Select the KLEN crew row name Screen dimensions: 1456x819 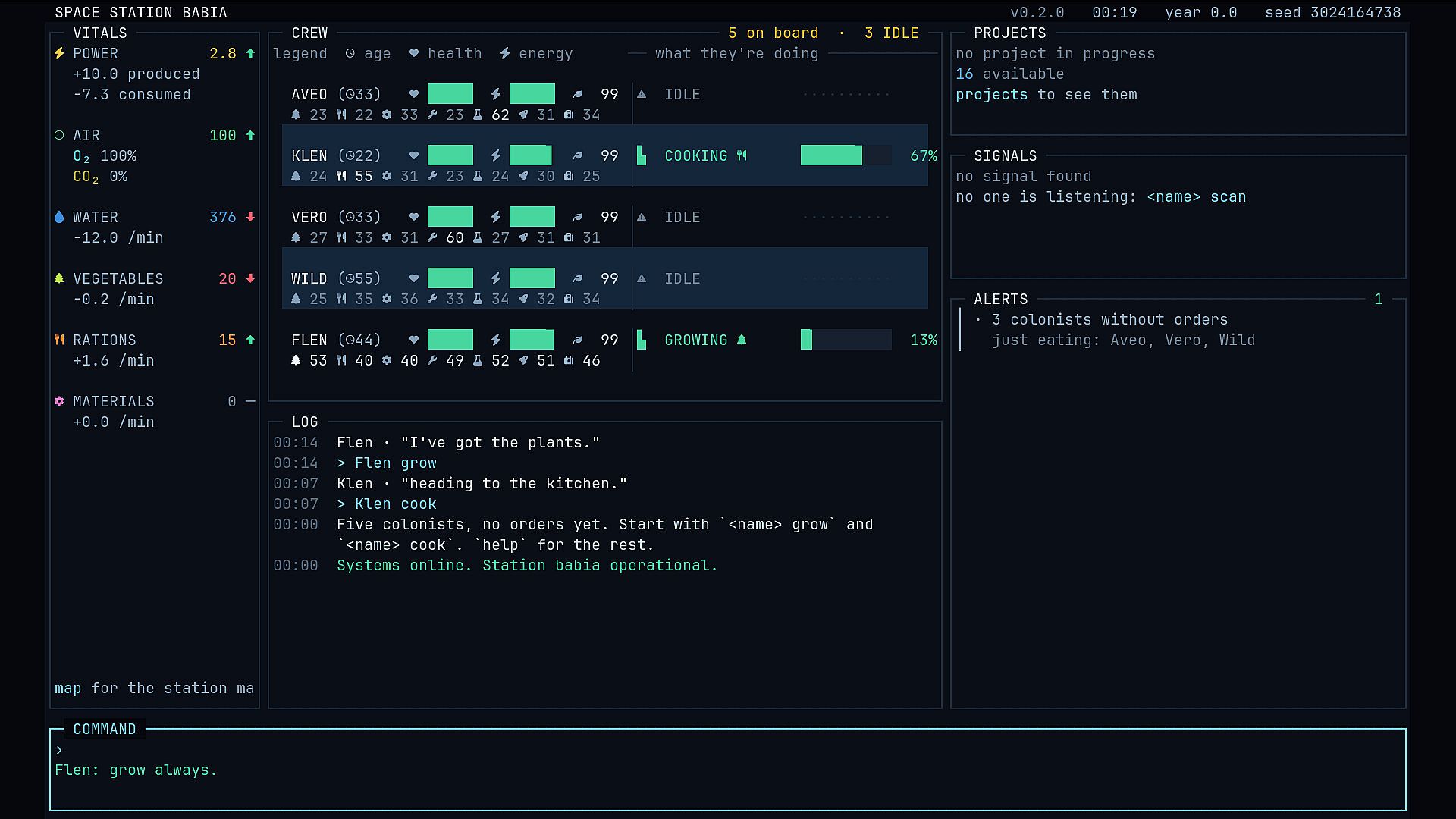(309, 156)
